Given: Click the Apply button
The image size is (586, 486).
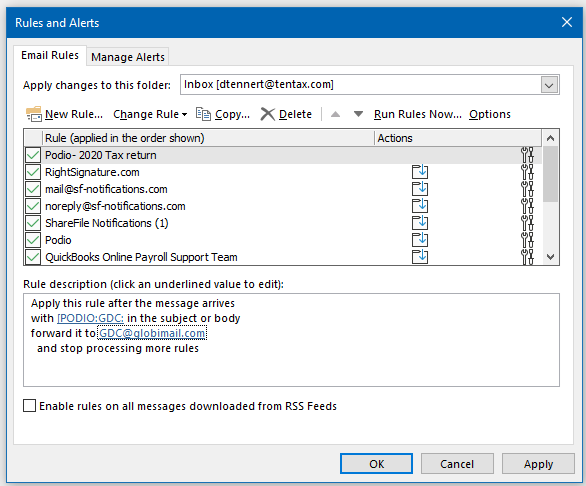Looking at the screenshot, I should point(538,464).
